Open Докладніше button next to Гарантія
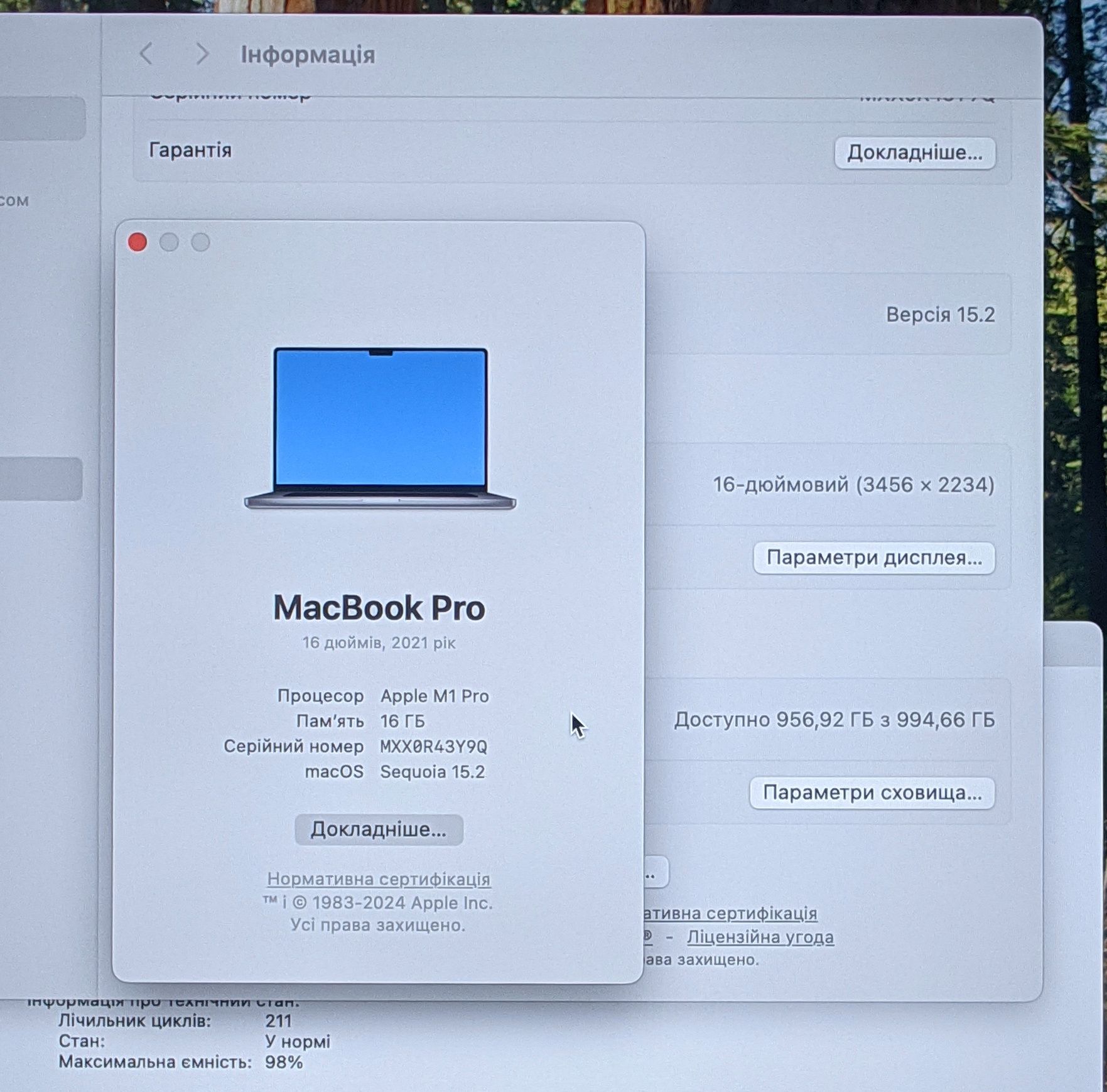 pos(915,153)
